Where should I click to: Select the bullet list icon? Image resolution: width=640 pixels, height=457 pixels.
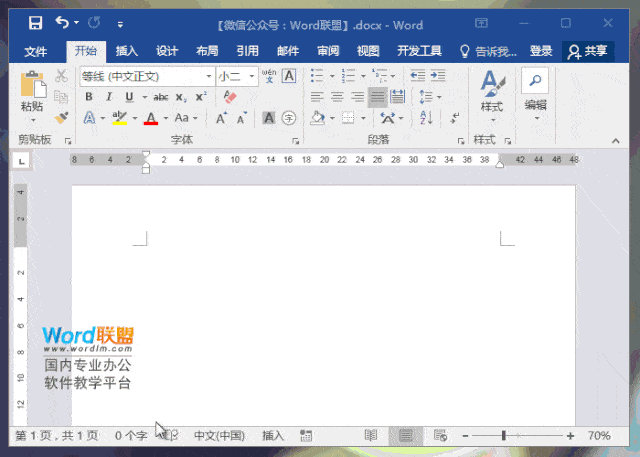[x=317, y=75]
